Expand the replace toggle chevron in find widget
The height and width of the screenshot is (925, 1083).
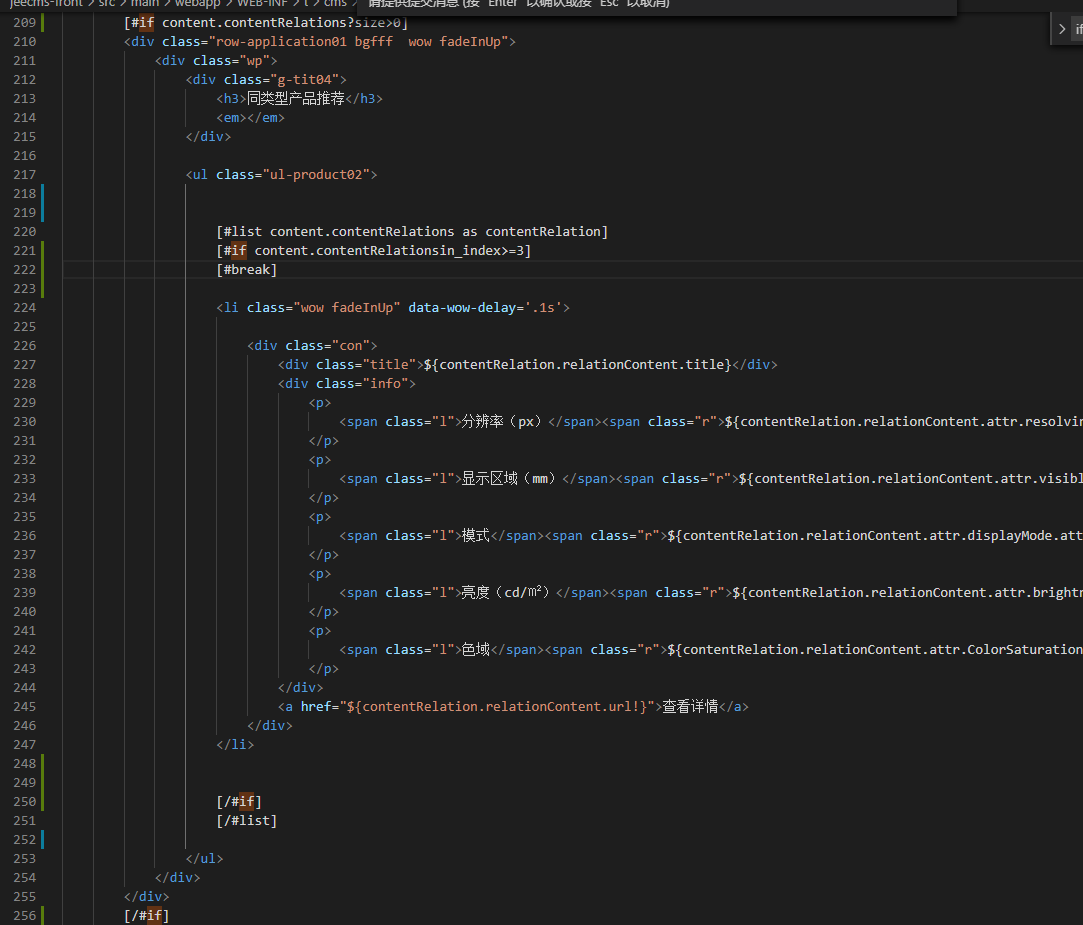(x=1062, y=29)
